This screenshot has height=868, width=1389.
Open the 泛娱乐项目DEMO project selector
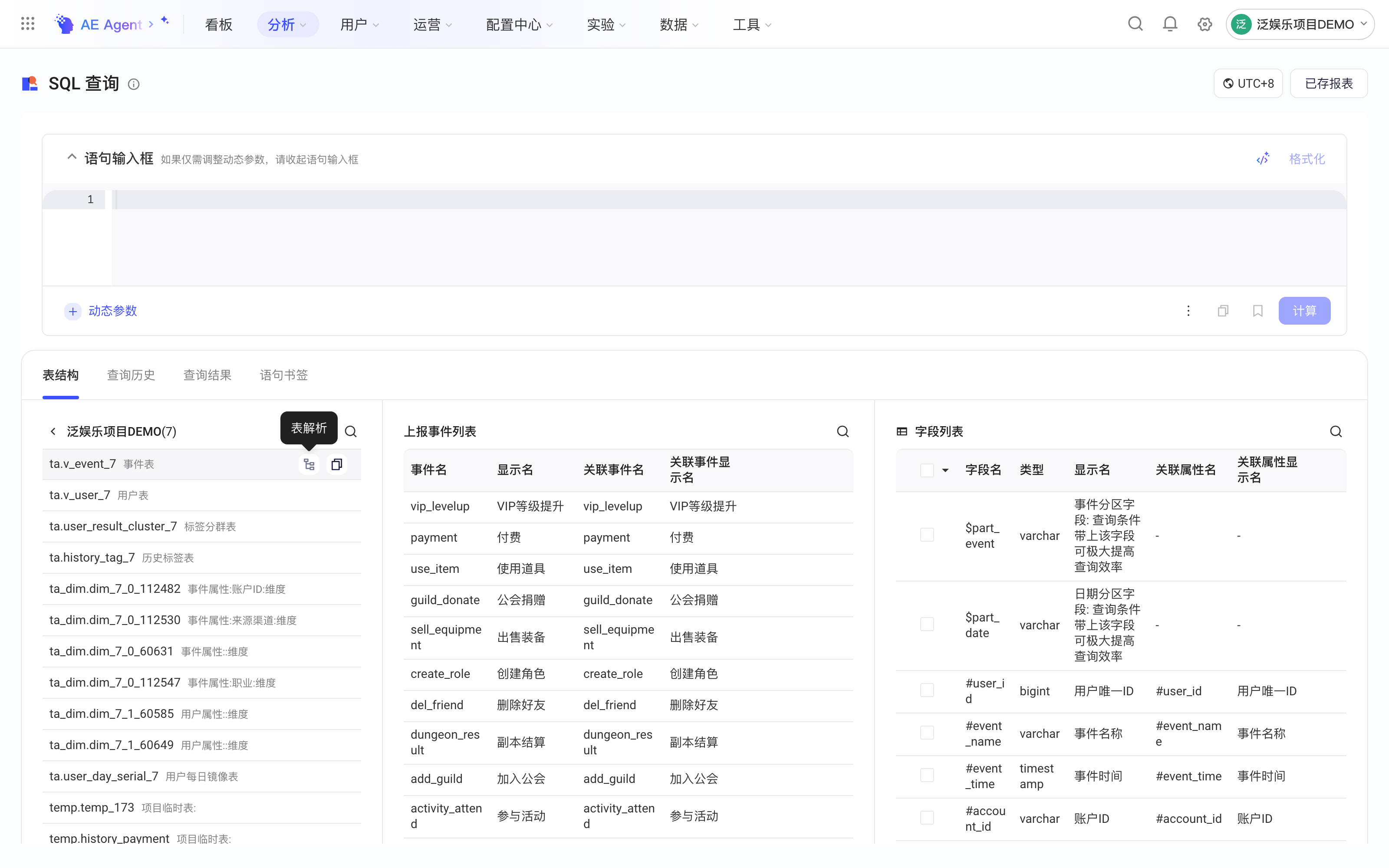coord(1300,25)
